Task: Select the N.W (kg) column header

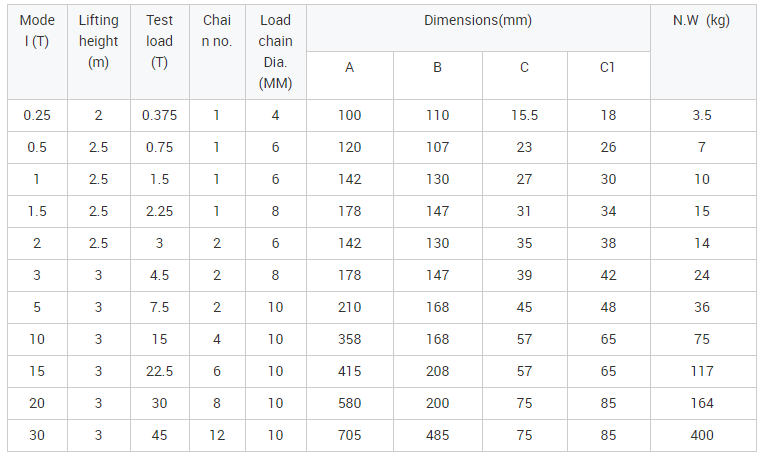Action: (x=703, y=52)
